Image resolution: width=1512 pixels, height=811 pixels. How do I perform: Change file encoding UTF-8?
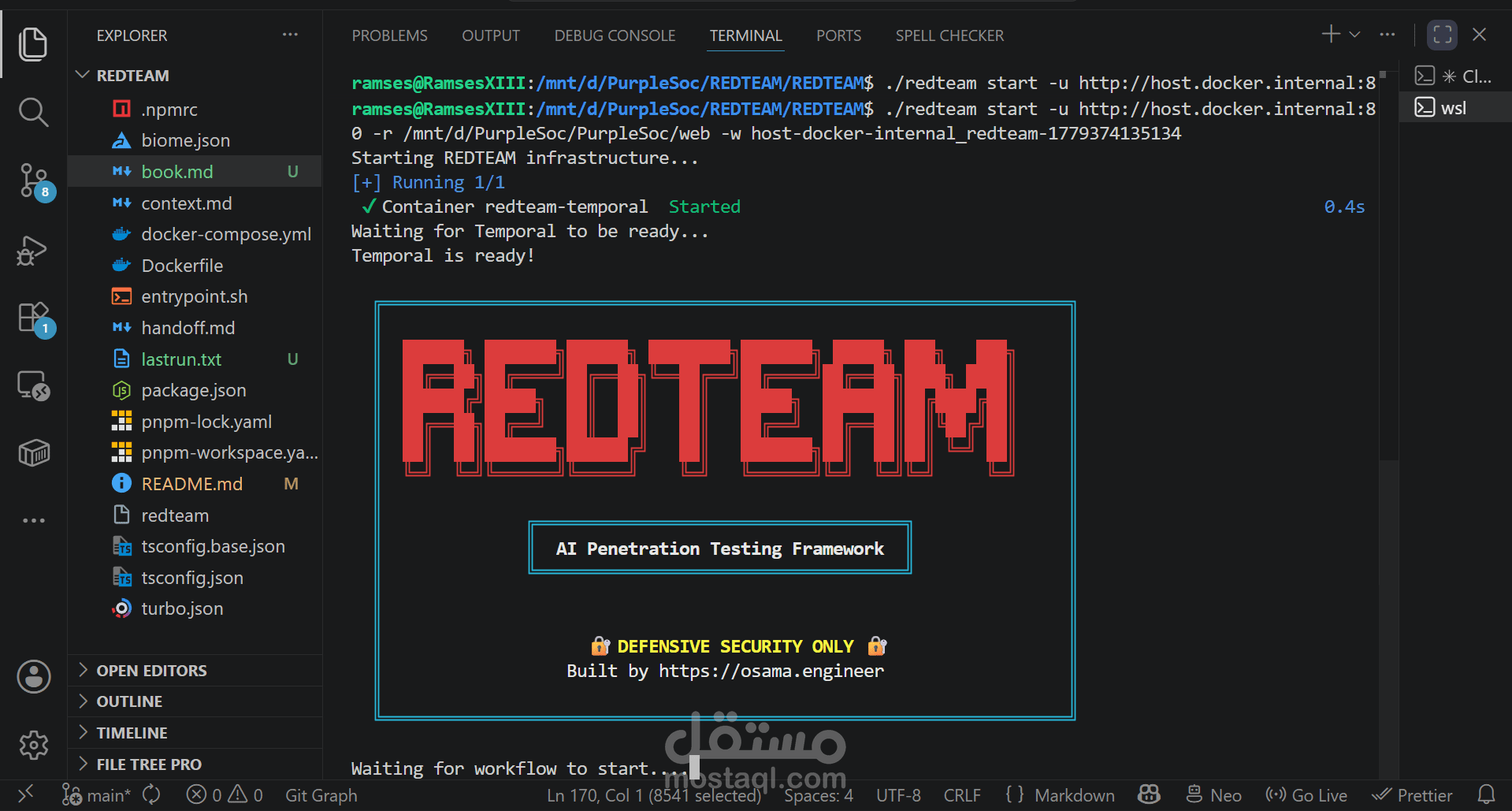(x=898, y=795)
